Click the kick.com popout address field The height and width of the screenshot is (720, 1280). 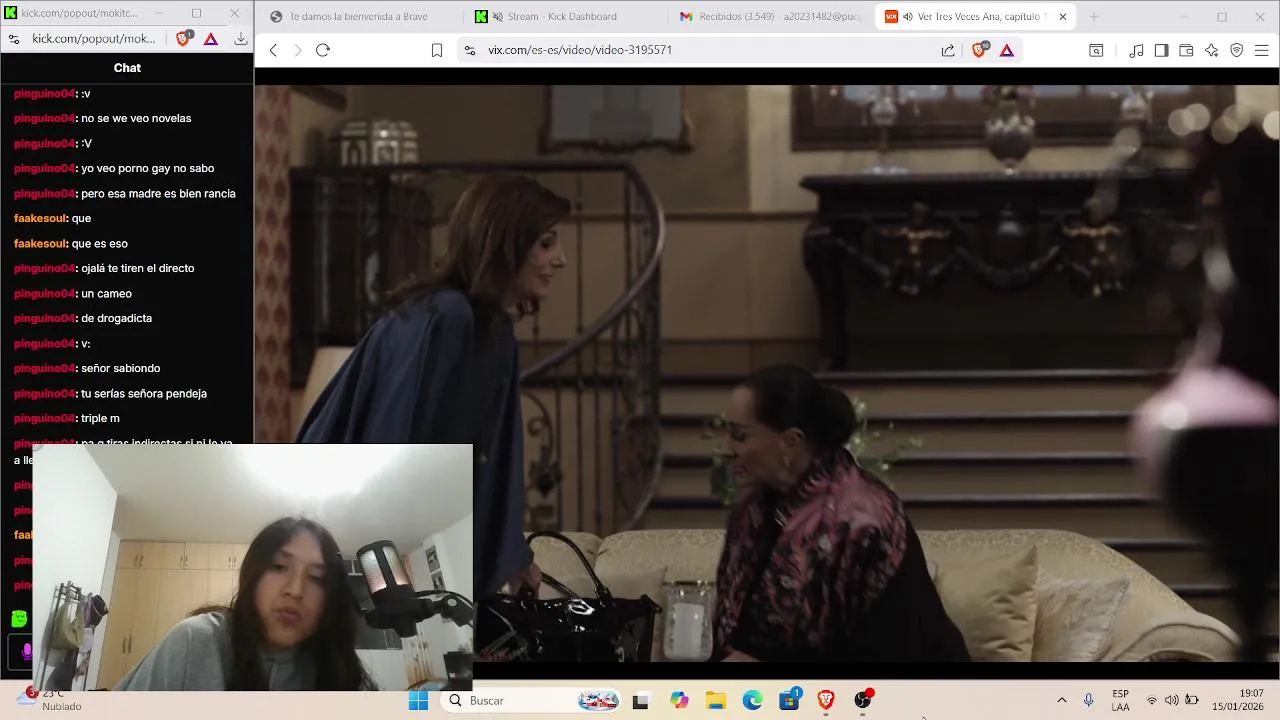pyautogui.click(x=94, y=39)
